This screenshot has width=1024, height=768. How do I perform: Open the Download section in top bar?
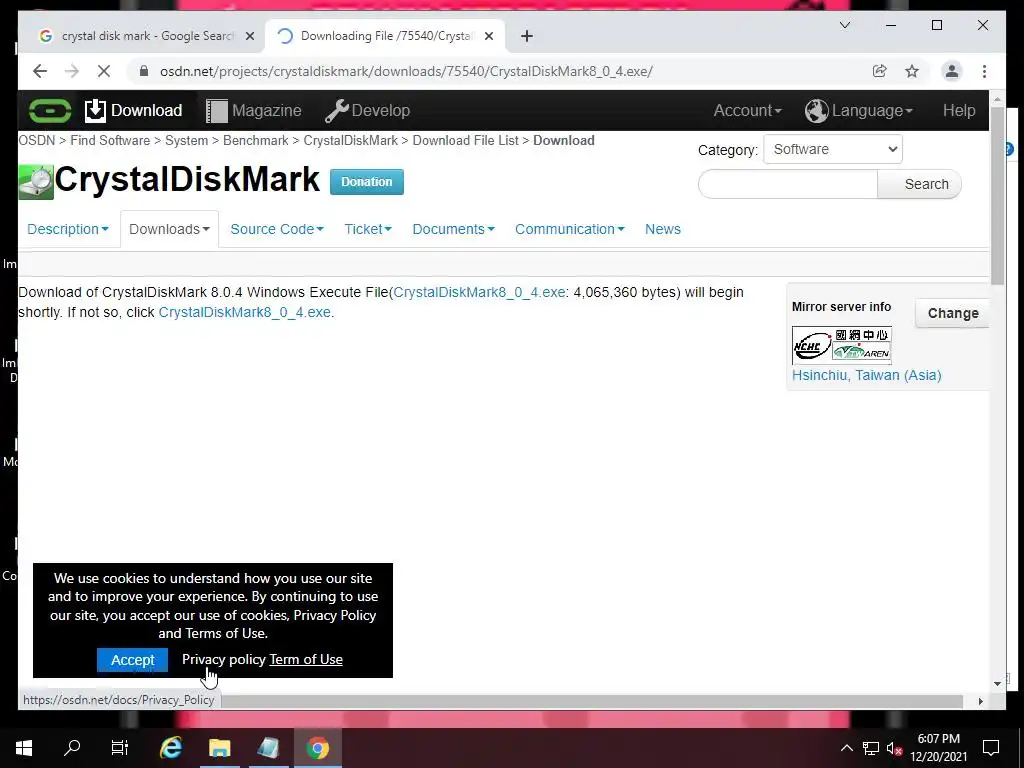[134, 110]
